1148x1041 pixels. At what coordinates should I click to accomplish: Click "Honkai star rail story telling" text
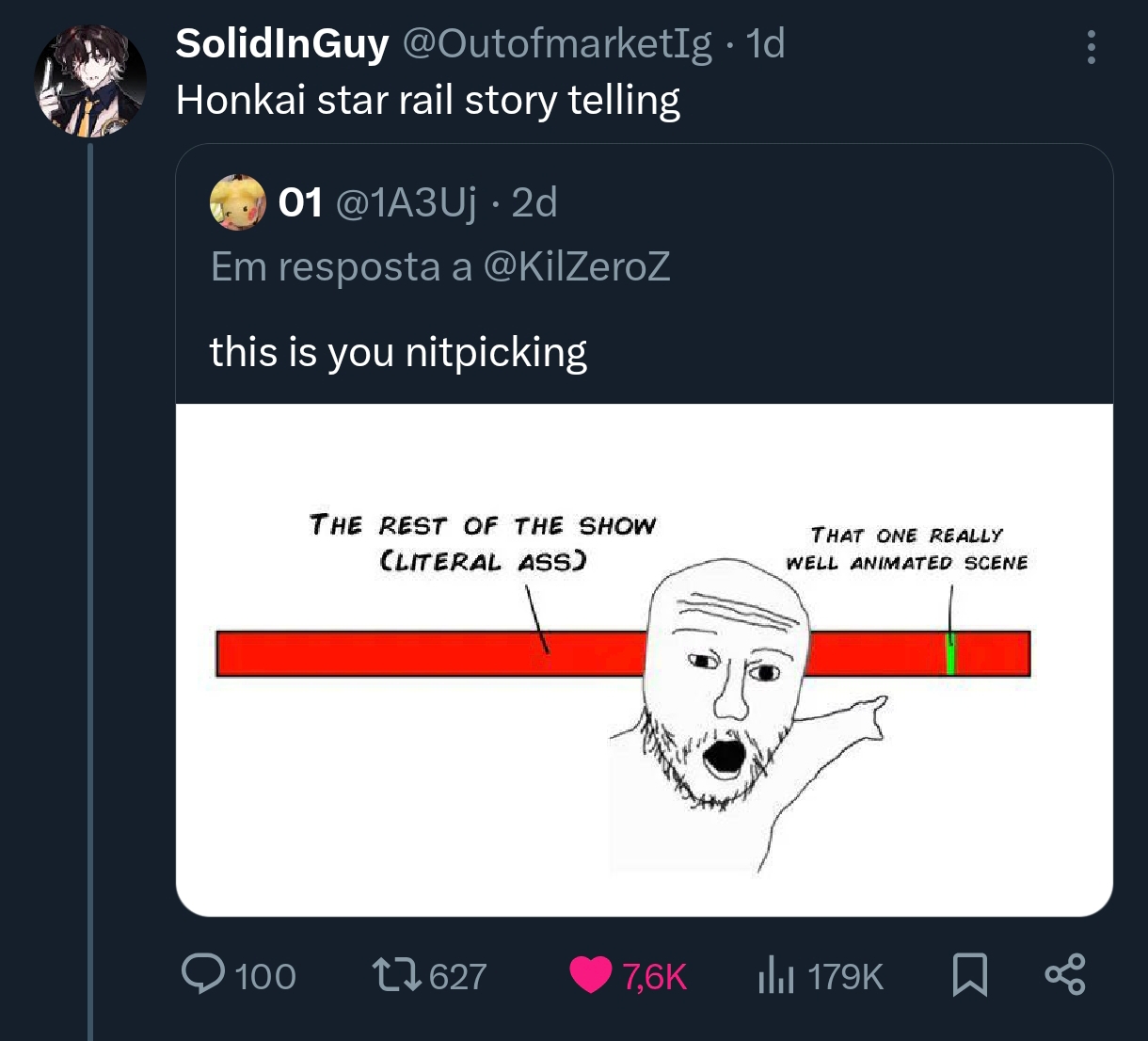pyautogui.click(x=427, y=100)
